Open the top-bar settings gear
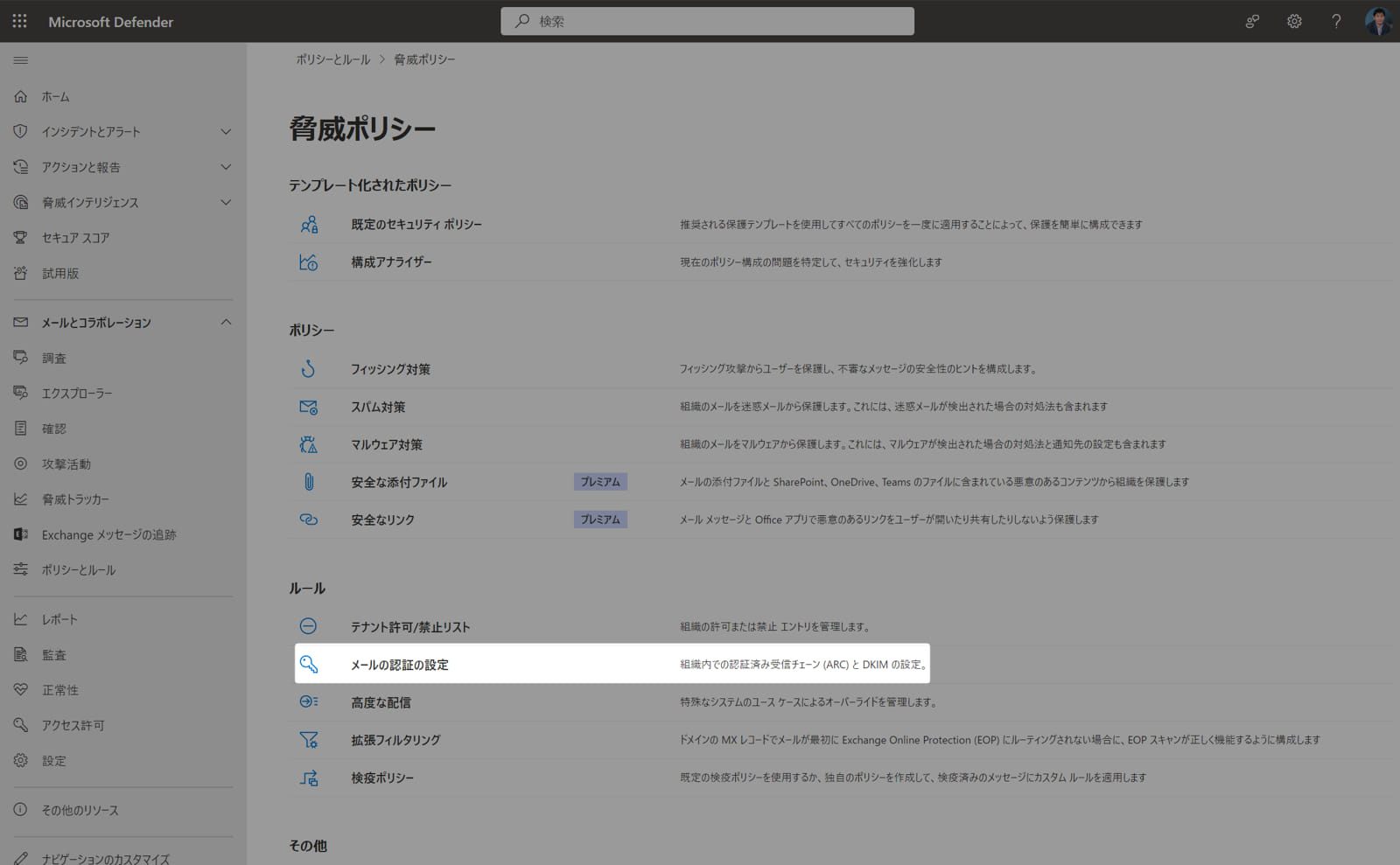The width and height of the screenshot is (1400, 865). click(x=1294, y=21)
